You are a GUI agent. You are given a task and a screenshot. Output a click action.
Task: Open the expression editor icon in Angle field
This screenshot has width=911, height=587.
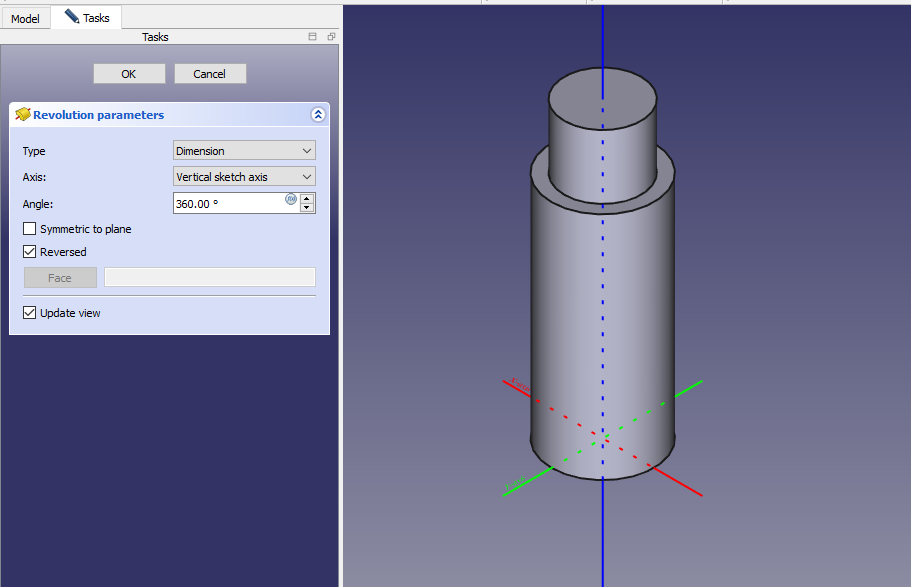tap(291, 199)
